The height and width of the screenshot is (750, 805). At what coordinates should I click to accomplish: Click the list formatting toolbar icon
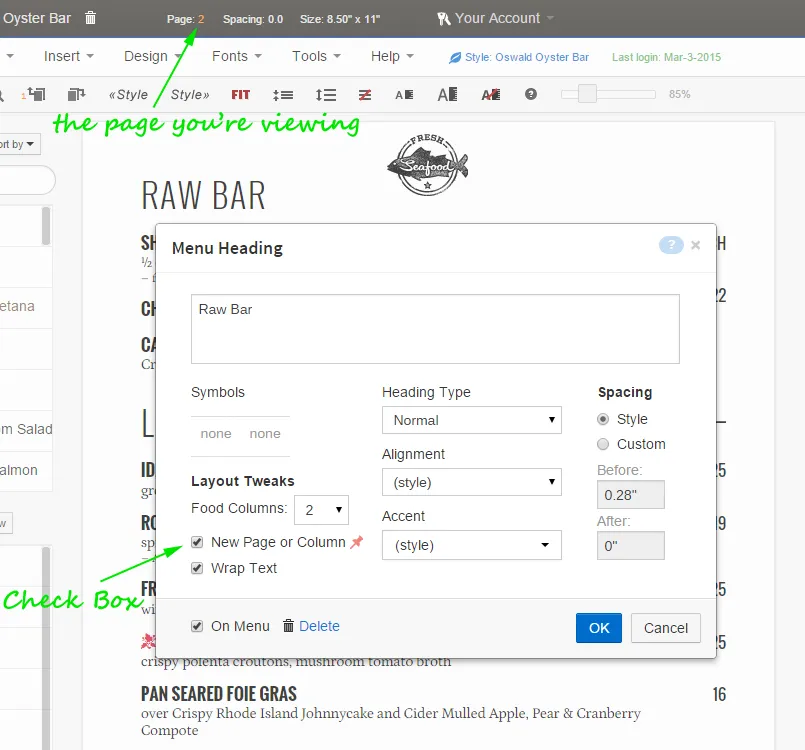(x=283, y=94)
